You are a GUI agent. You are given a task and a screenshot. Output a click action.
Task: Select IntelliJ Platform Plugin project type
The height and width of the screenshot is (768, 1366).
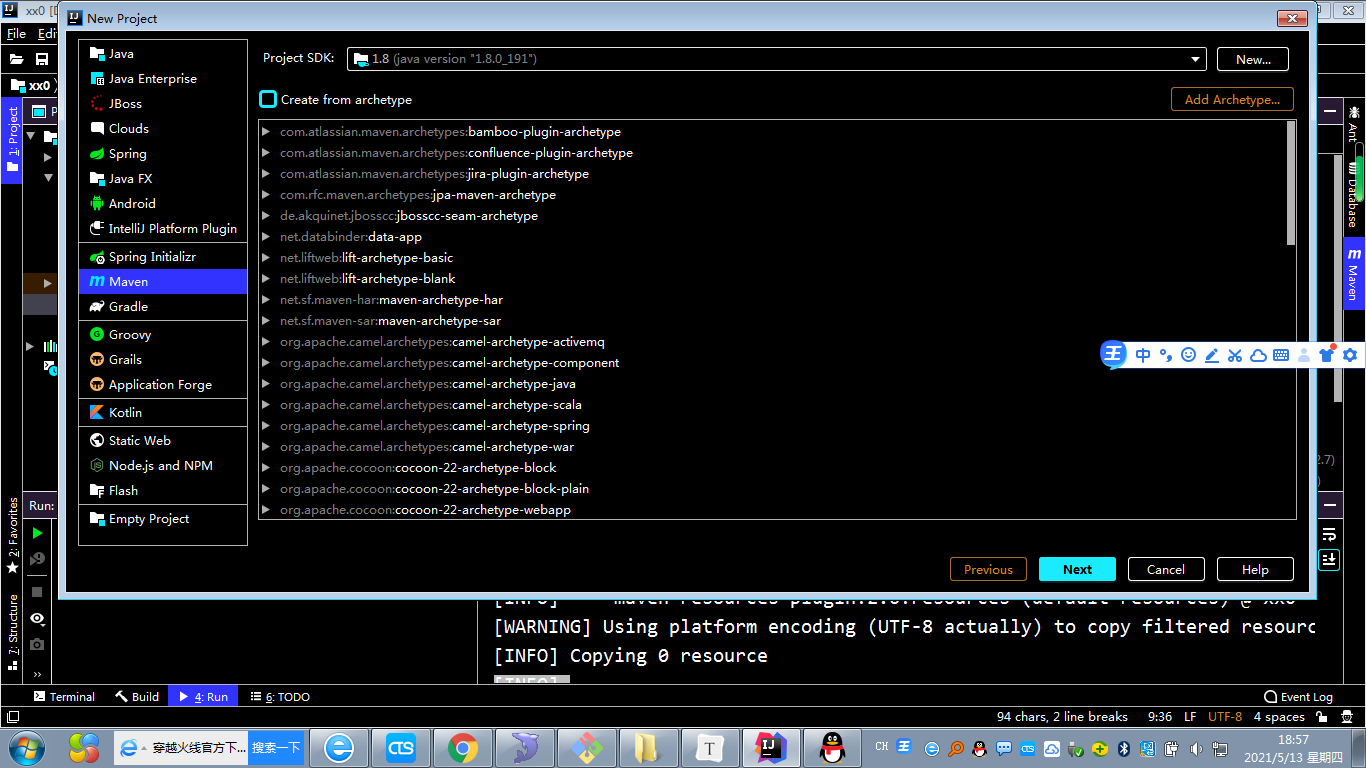tap(162, 229)
